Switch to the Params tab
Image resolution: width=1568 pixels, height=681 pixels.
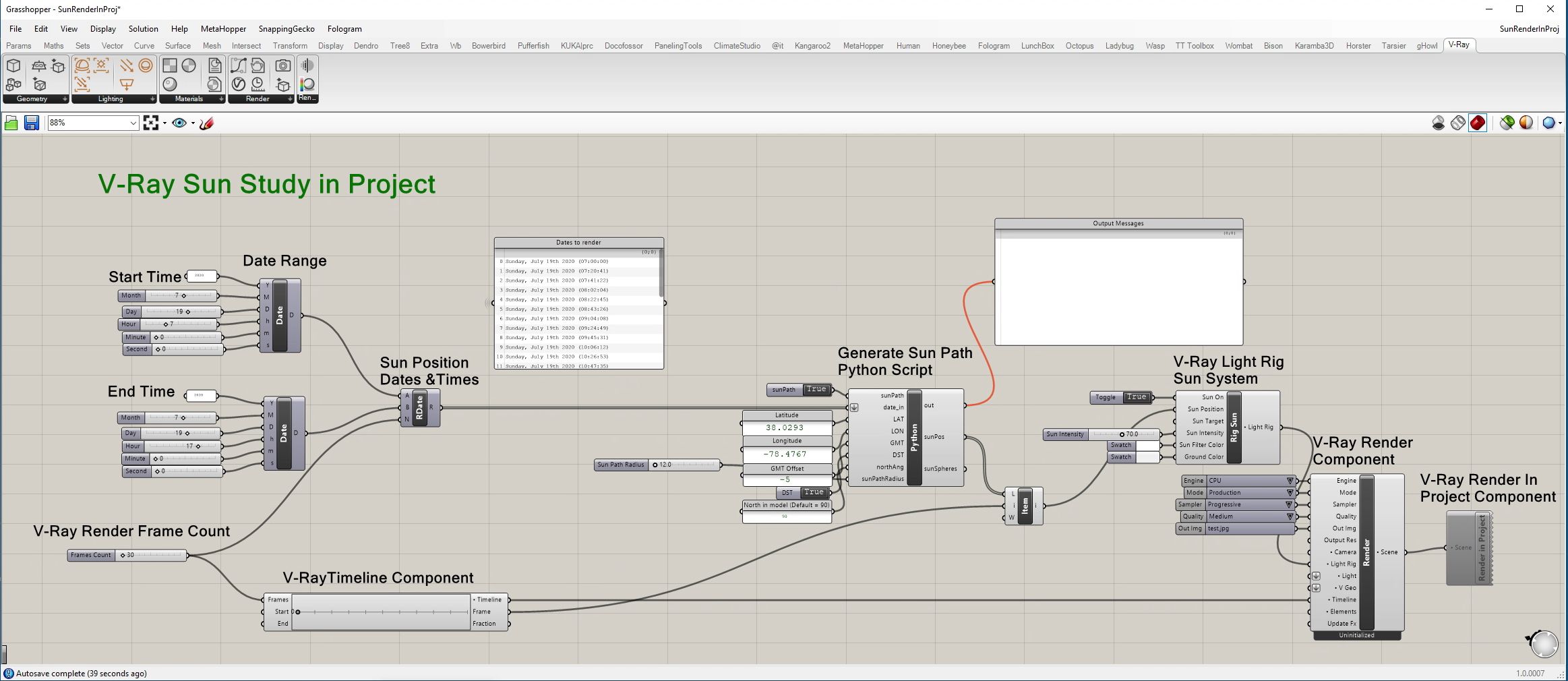(x=19, y=46)
